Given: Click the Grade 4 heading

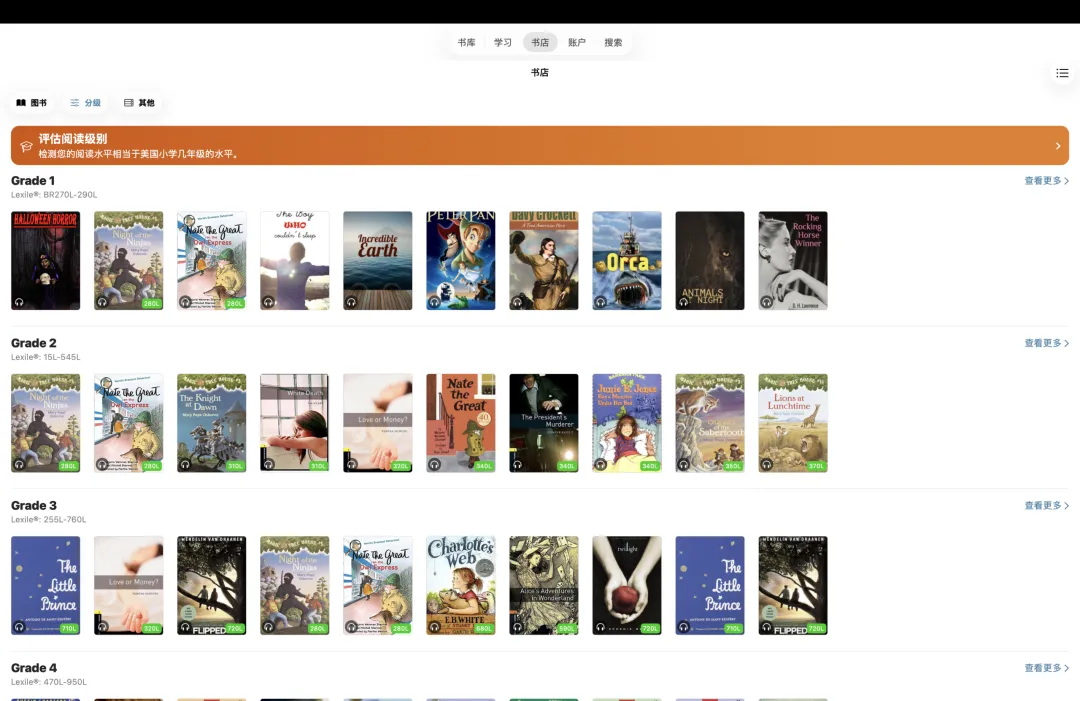Looking at the screenshot, I should tap(34, 669).
